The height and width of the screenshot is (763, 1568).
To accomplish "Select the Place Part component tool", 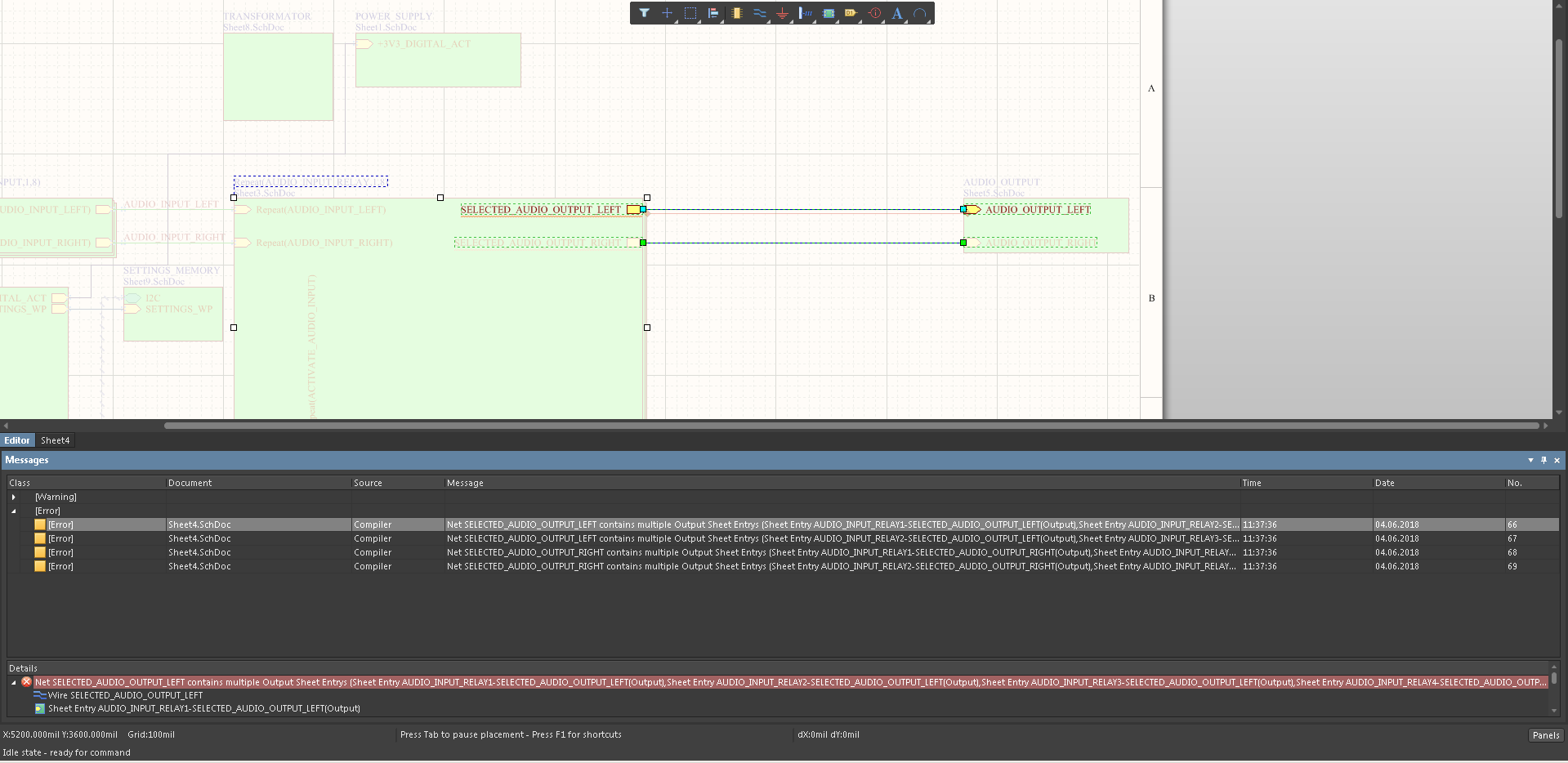I will (736, 13).
